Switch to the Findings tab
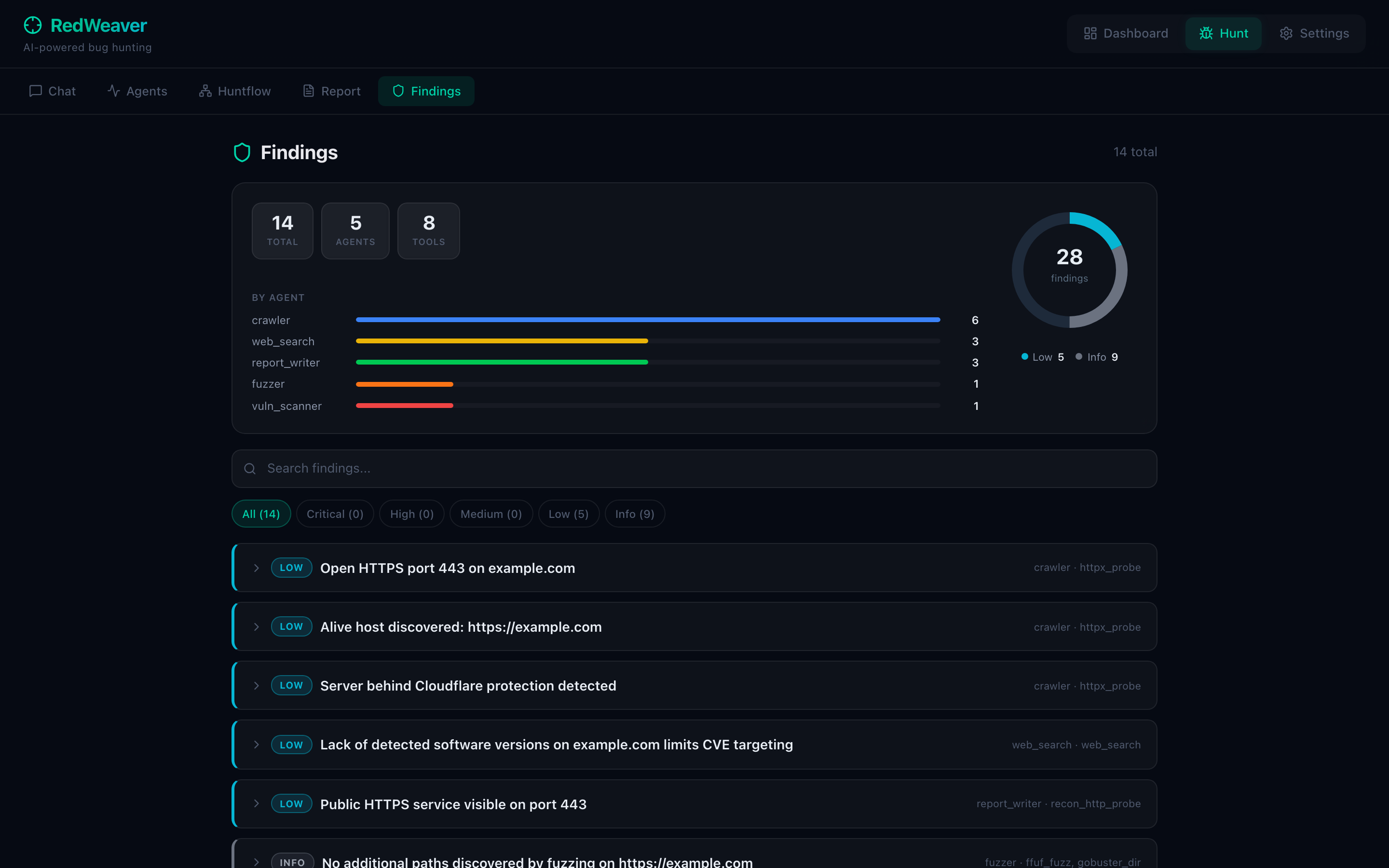The image size is (1389, 868). click(x=426, y=91)
